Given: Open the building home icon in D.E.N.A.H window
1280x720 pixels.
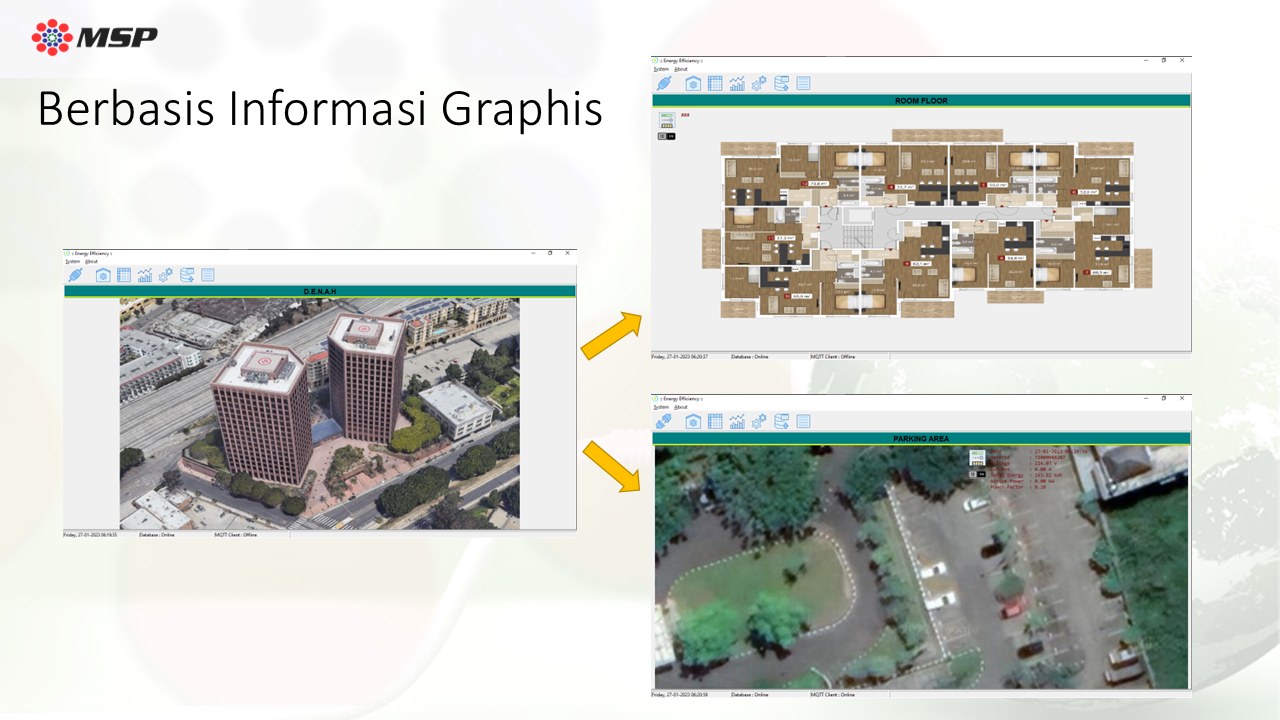Looking at the screenshot, I should pos(102,275).
